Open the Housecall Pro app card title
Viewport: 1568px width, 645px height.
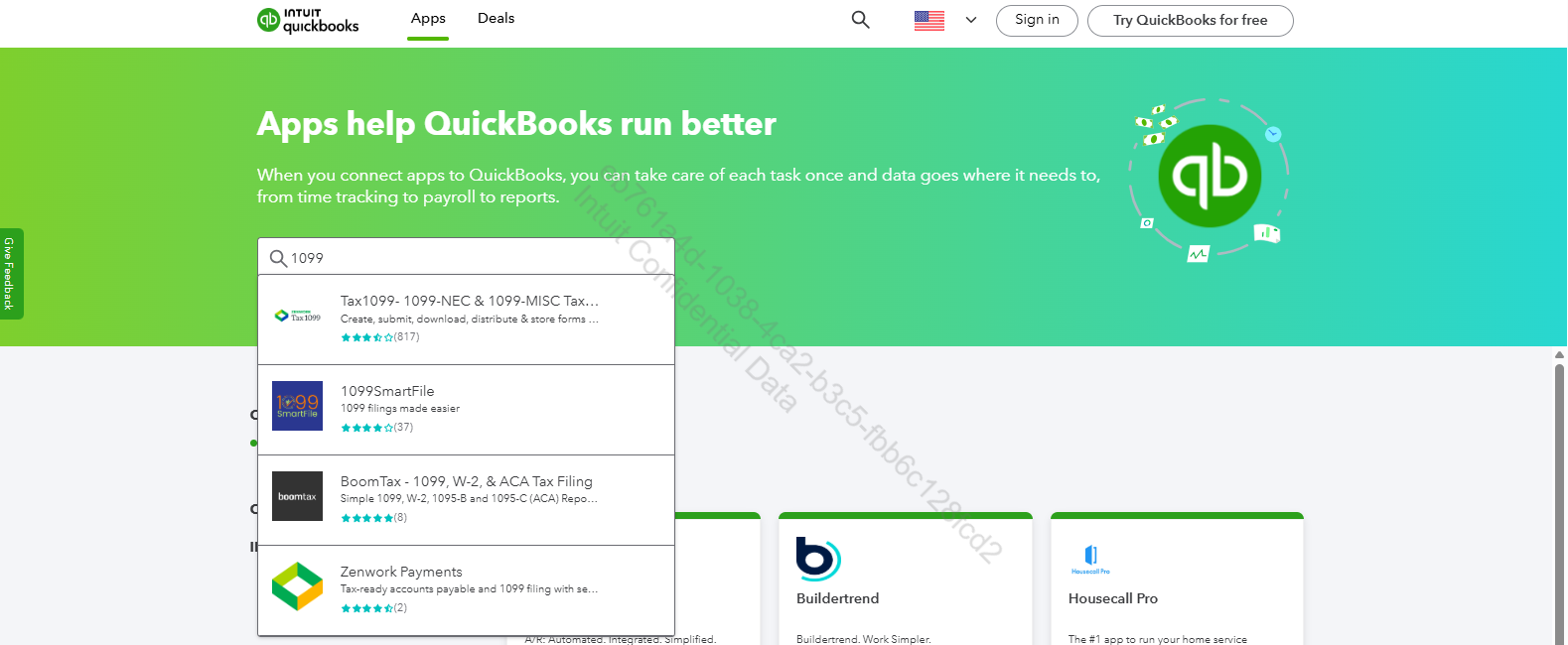click(1113, 598)
